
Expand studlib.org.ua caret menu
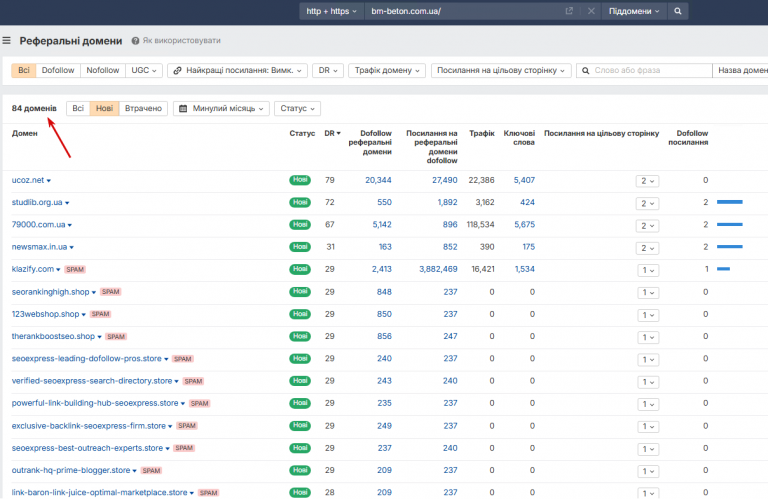(x=67, y=203)
